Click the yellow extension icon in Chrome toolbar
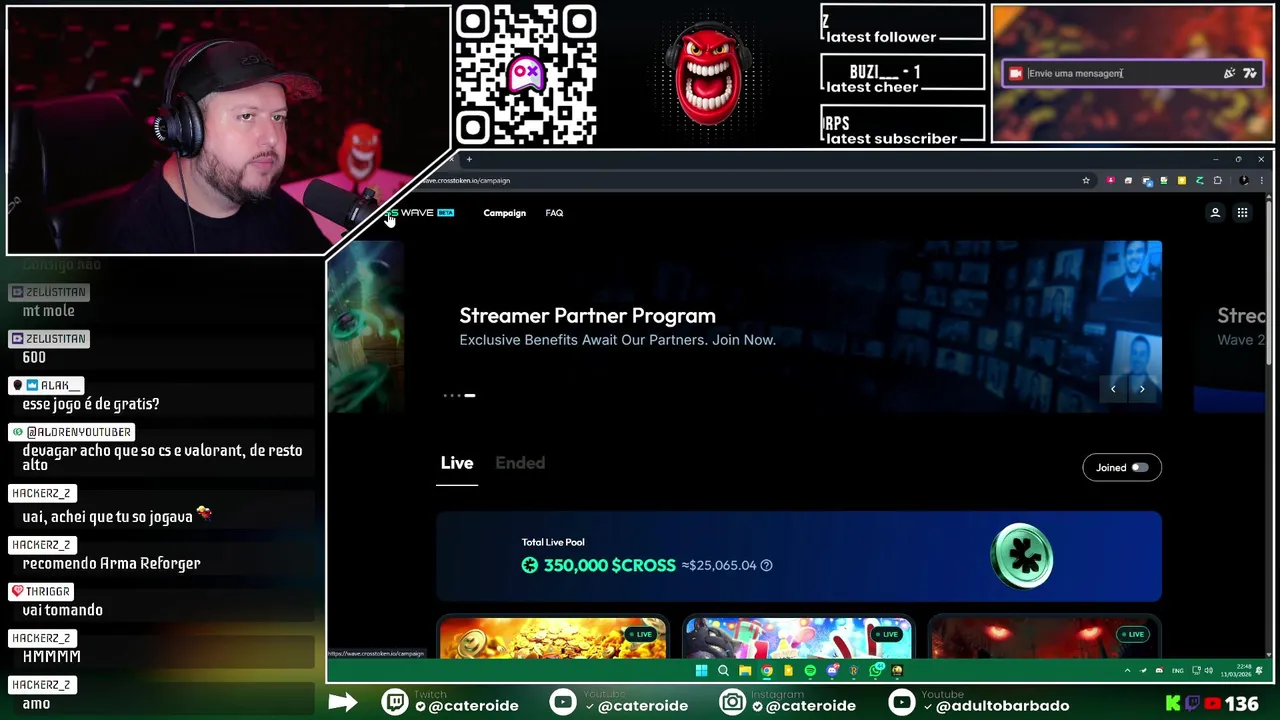The width and height of the screenshot is (1280, 720). pos(1182,181)
